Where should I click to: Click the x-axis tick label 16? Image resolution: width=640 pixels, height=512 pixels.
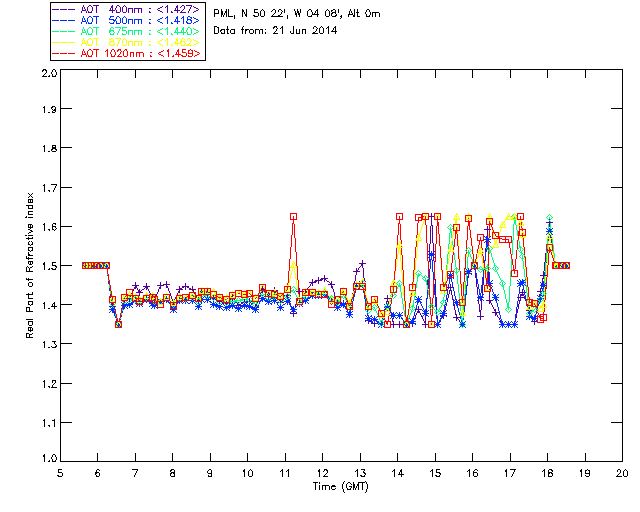pyautogui.click(x=473, y=473)
